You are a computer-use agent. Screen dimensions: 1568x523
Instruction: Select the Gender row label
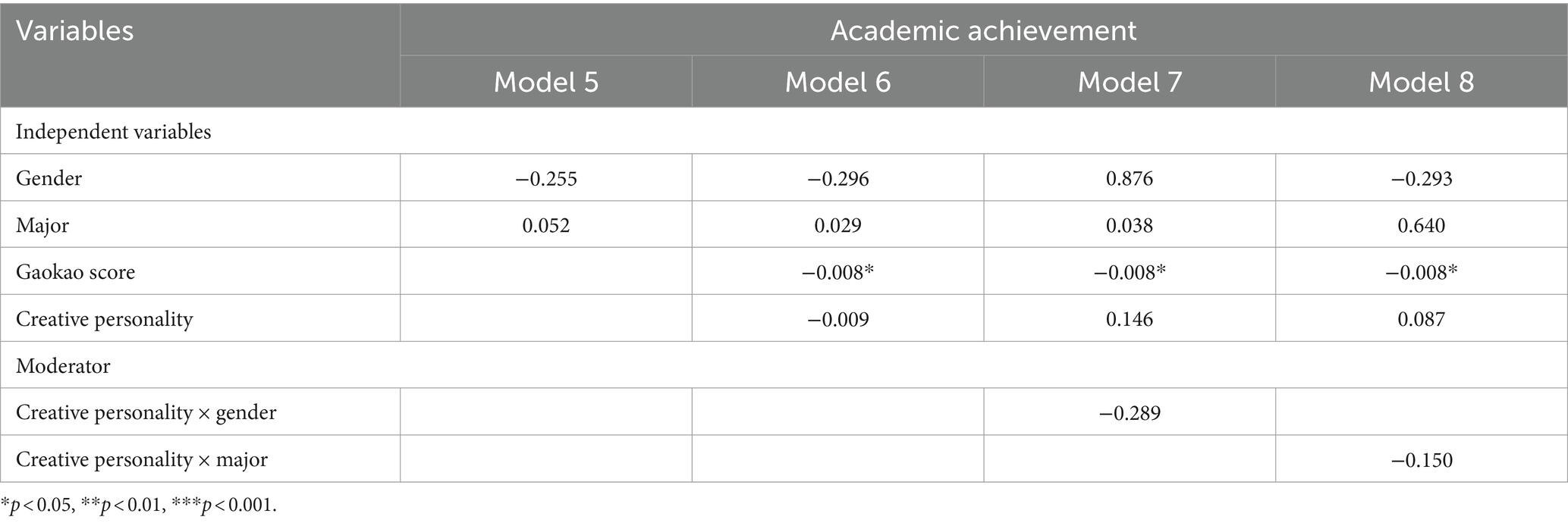pyautogui.click(x=49, y=178)
